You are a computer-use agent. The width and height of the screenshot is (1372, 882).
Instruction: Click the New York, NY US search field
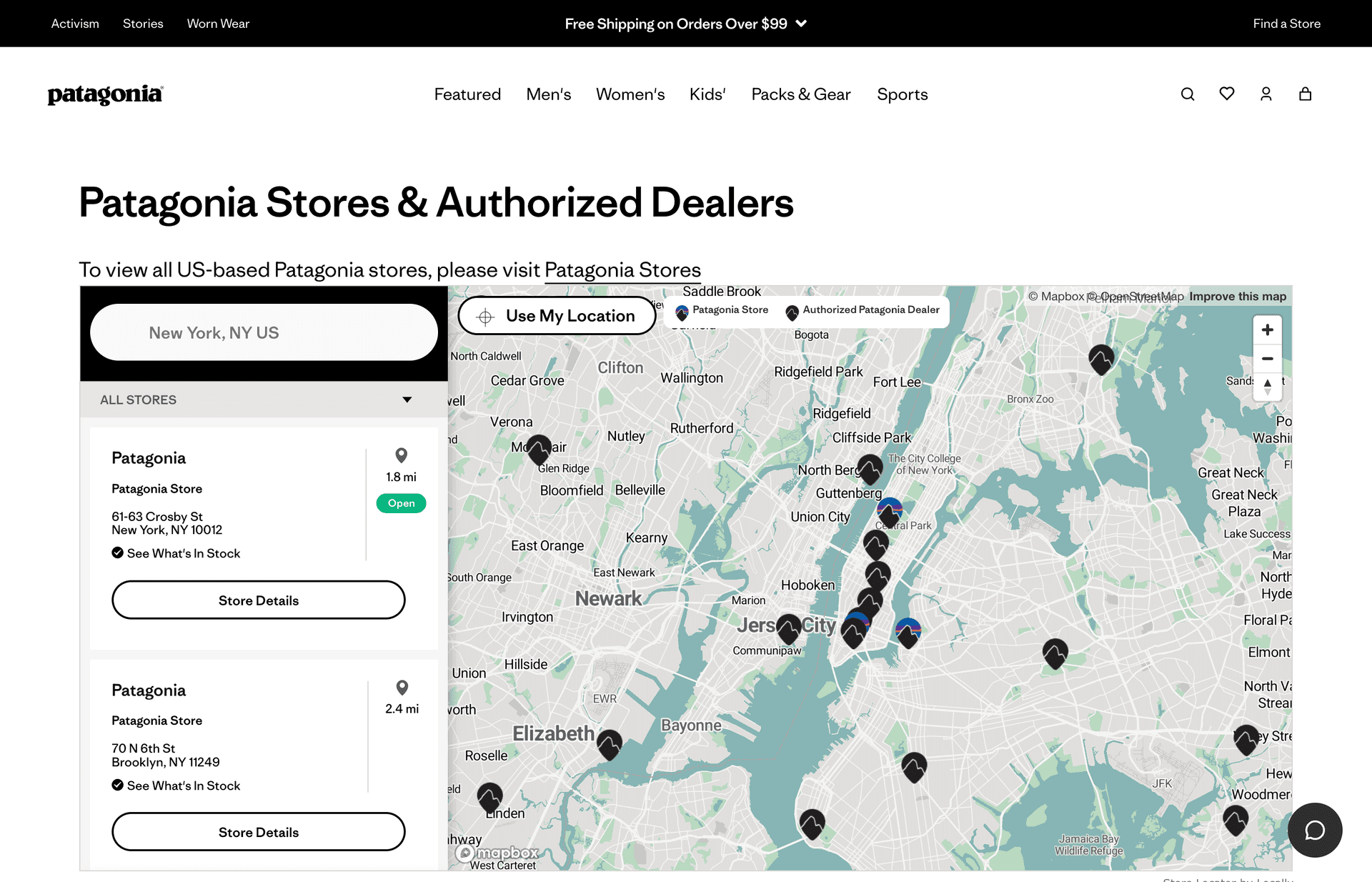tap(264, 332)
